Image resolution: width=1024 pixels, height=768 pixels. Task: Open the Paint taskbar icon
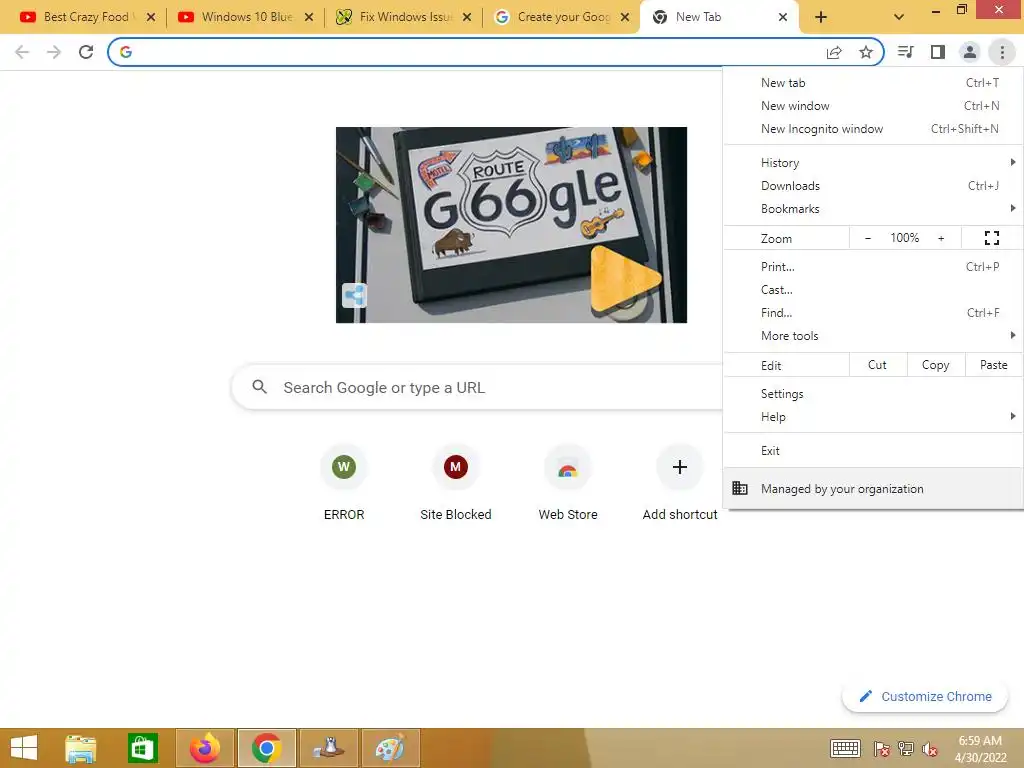390,748
